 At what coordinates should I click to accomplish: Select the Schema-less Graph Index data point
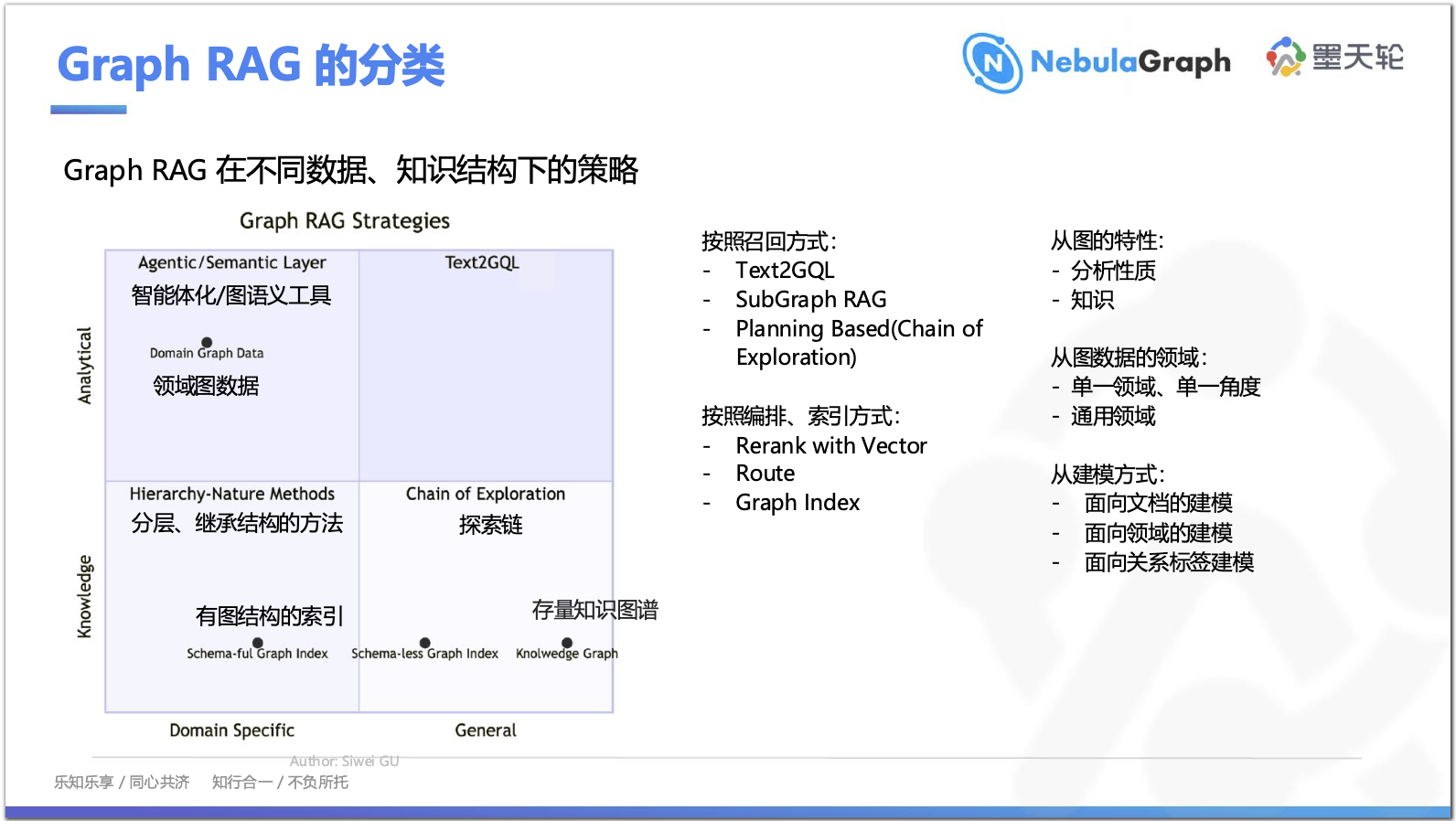pyautogui.click(x=425, y=643)
